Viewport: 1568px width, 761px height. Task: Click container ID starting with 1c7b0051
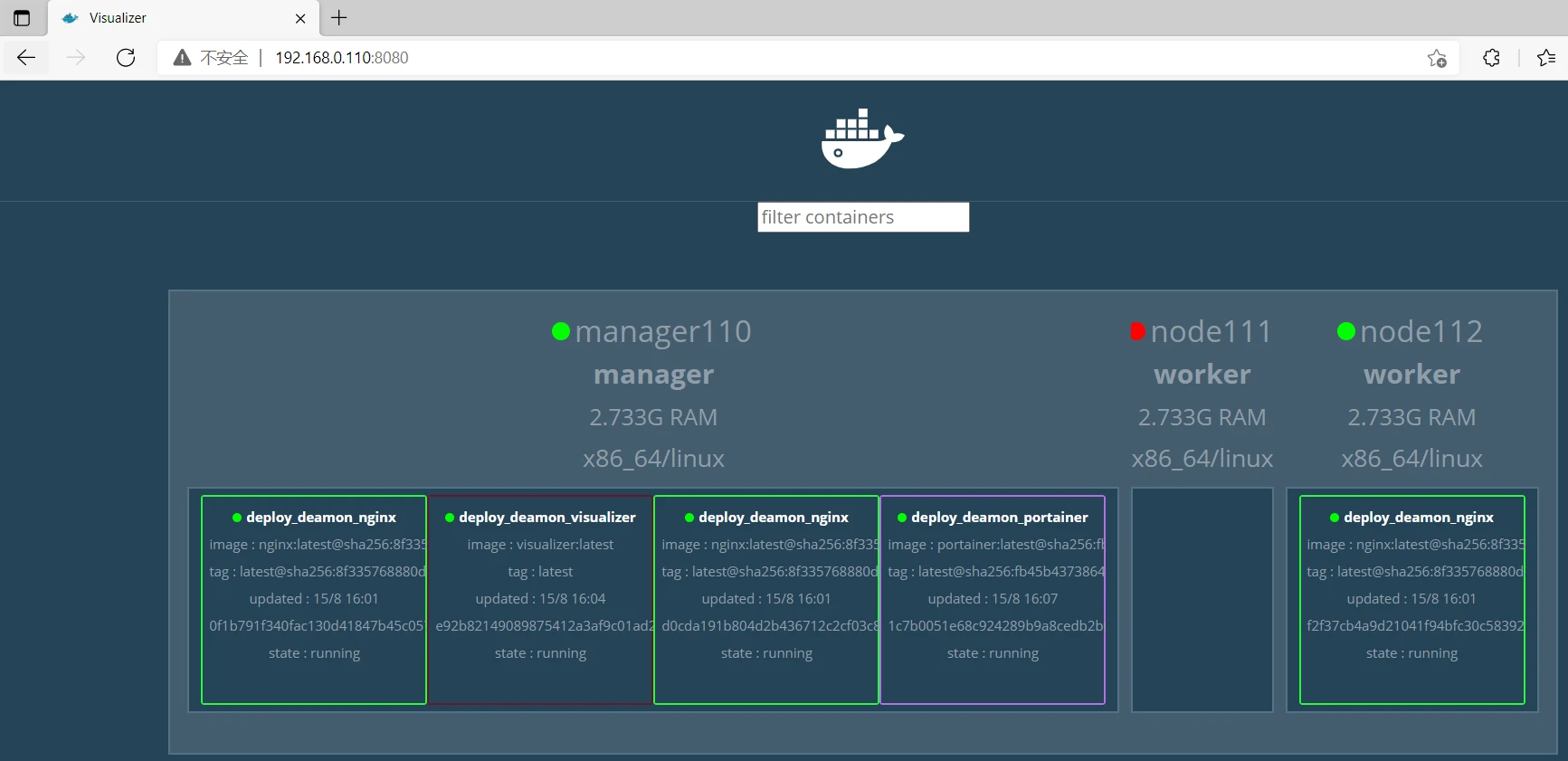point(995,626)
